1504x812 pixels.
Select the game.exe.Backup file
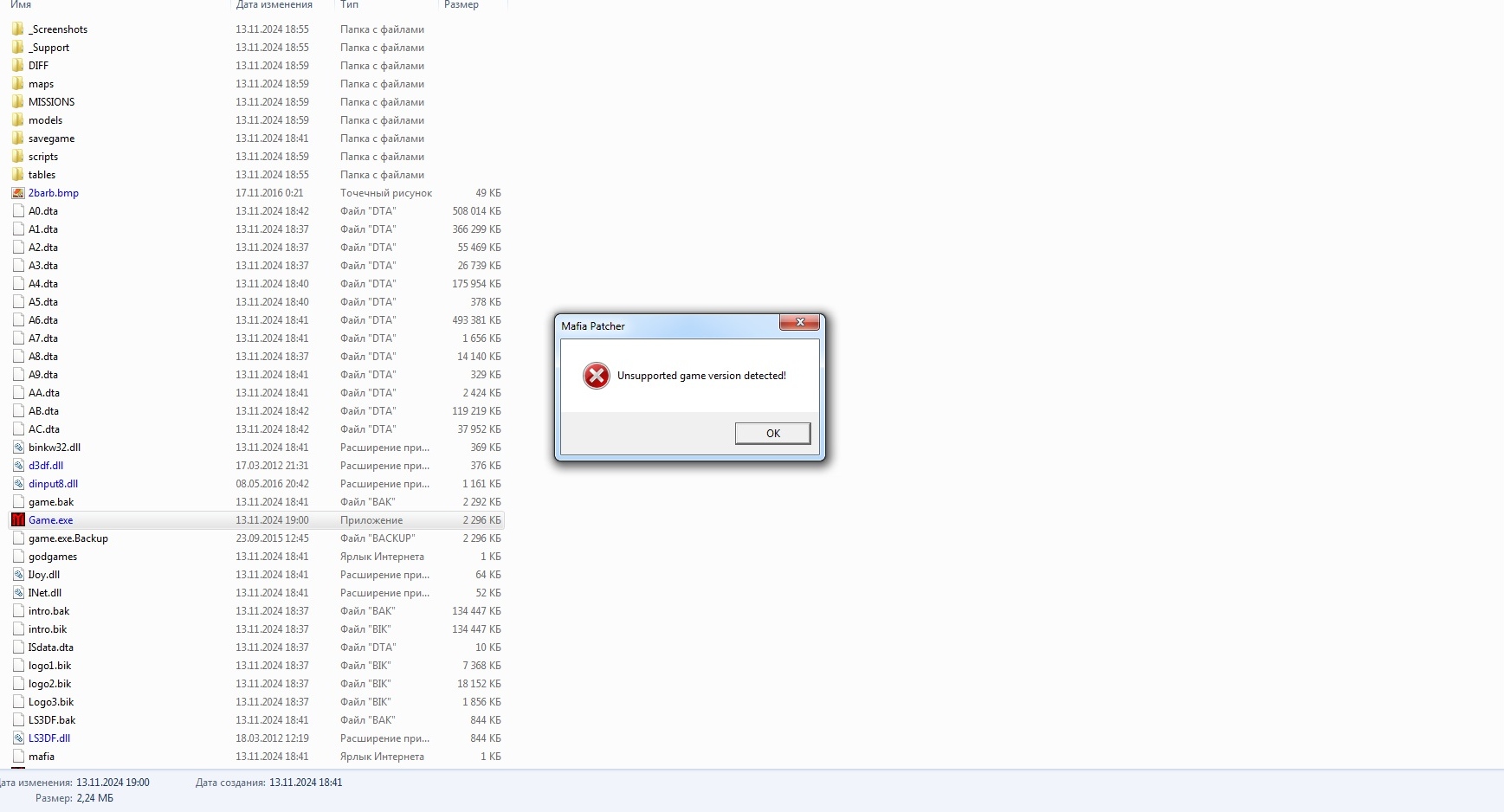(68, 538)
